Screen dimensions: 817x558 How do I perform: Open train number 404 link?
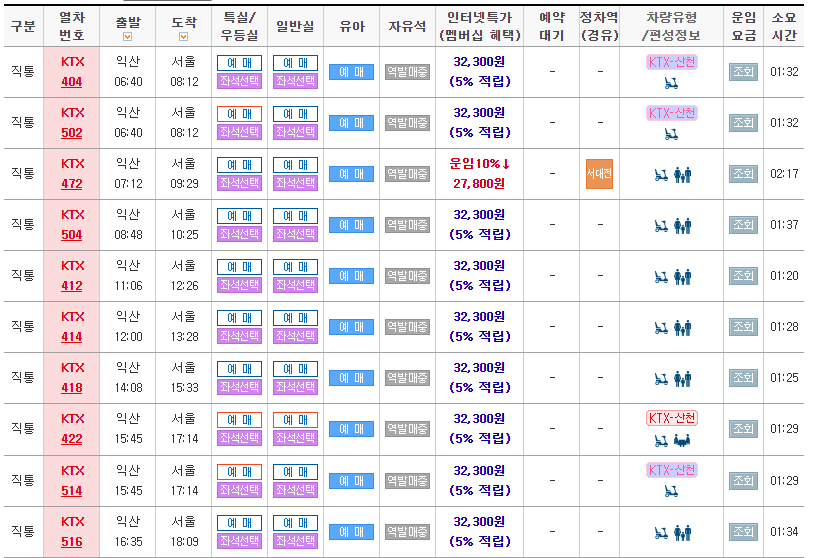(71, 82)
